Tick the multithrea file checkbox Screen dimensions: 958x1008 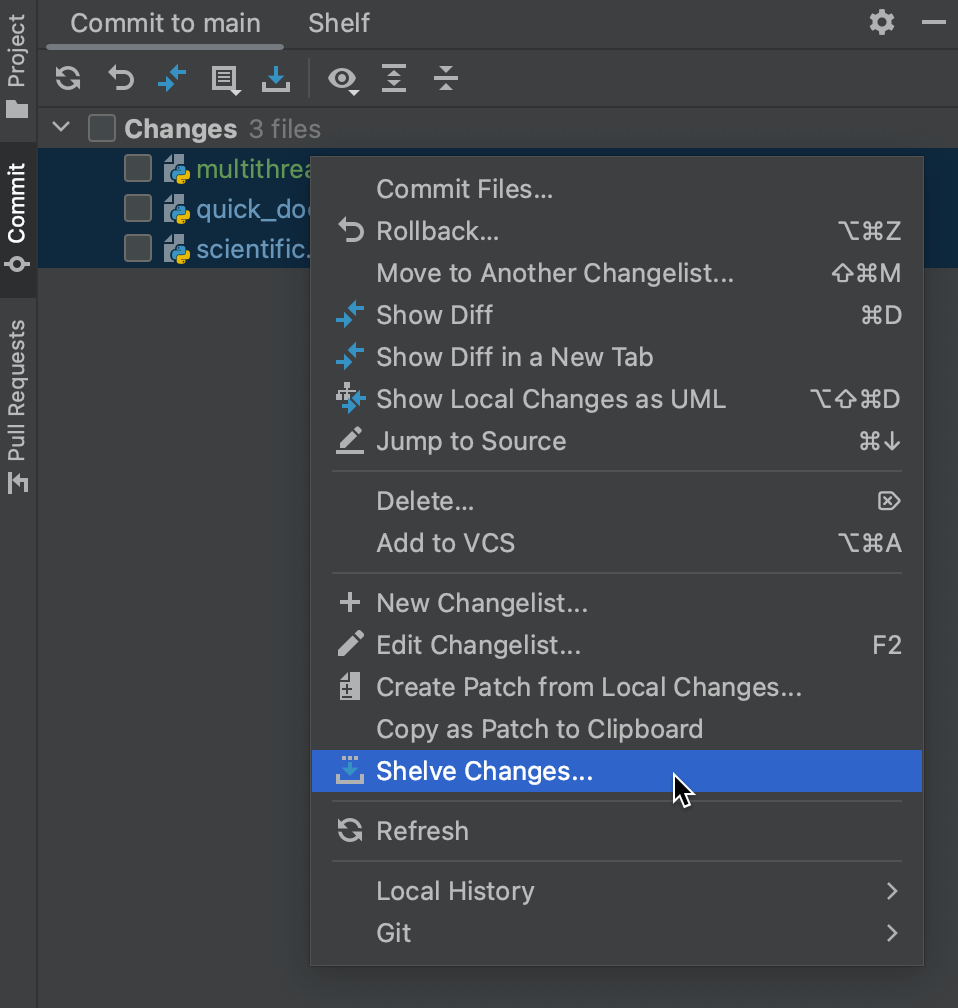(137, 168)
